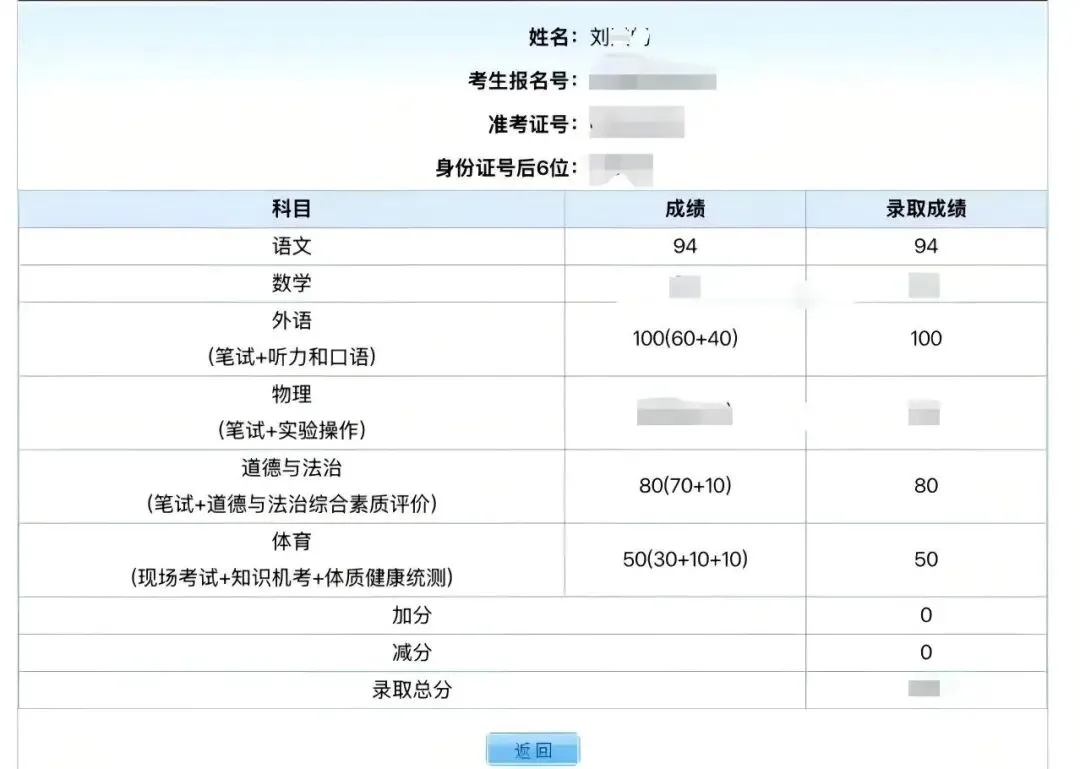Image resolution: width=1080 pixels, height=769 pixels.
Task: Click the 外语 admission score 100
Action: tap(926, 338)
